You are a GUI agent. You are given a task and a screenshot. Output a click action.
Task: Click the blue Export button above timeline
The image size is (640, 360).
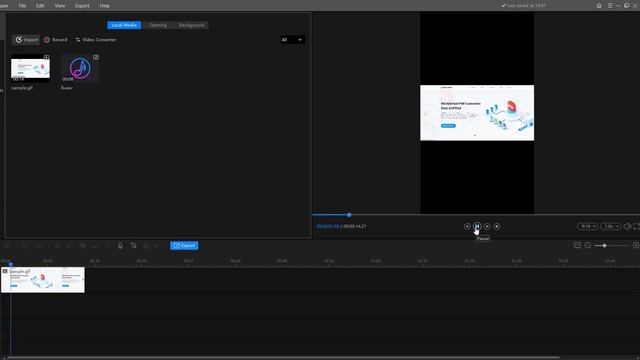[x=184, y=246]
